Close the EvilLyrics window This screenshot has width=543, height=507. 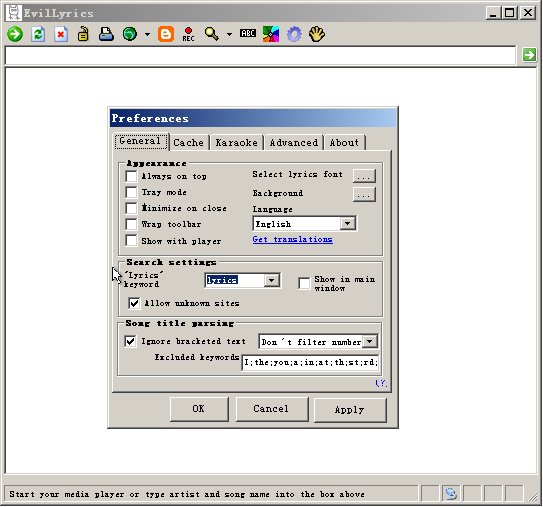pyautogui.click(x=528, y=13)
